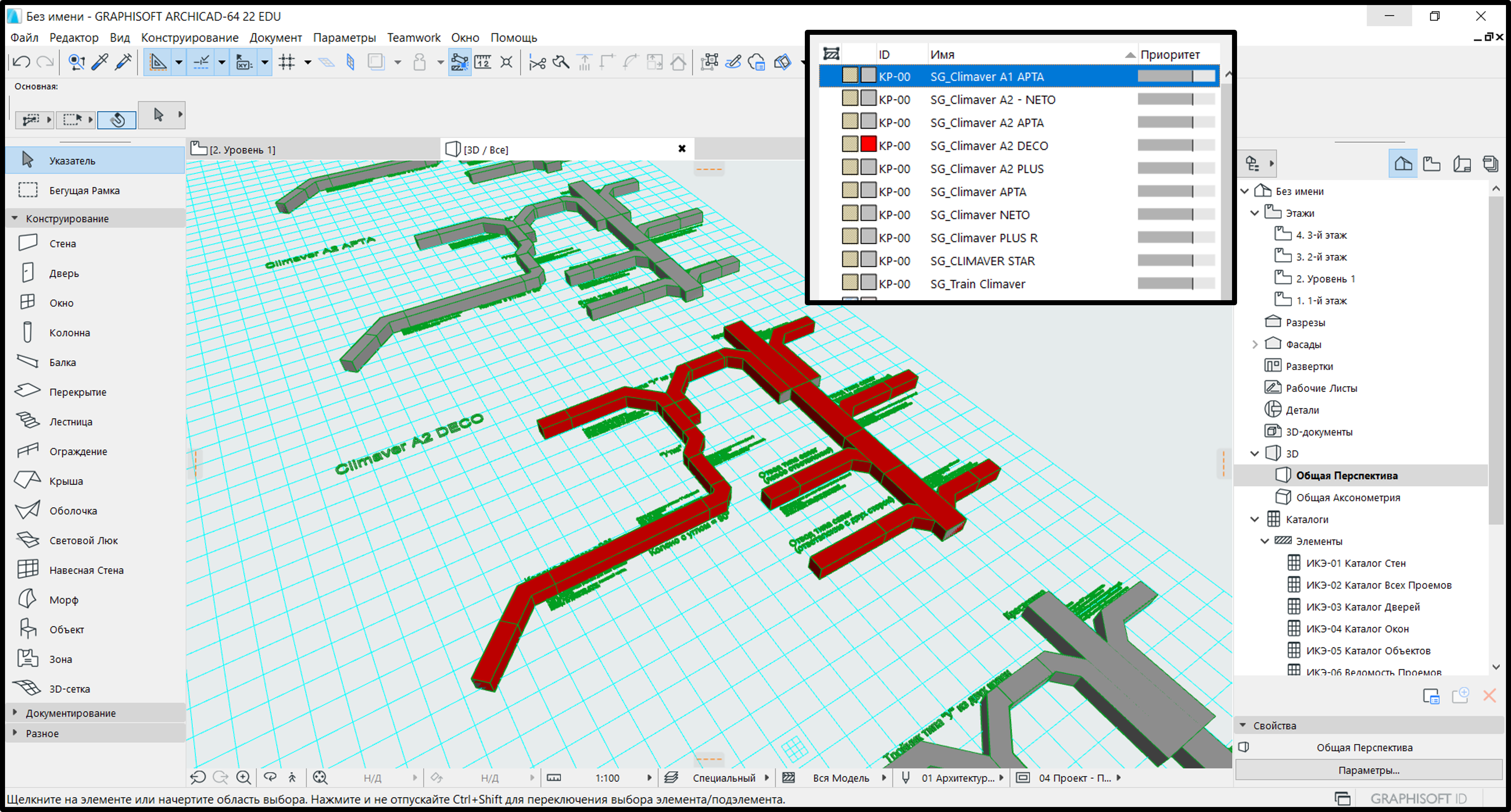1511x812 pixels.
Task: Select the Зона zone tool
Action: 95,659
